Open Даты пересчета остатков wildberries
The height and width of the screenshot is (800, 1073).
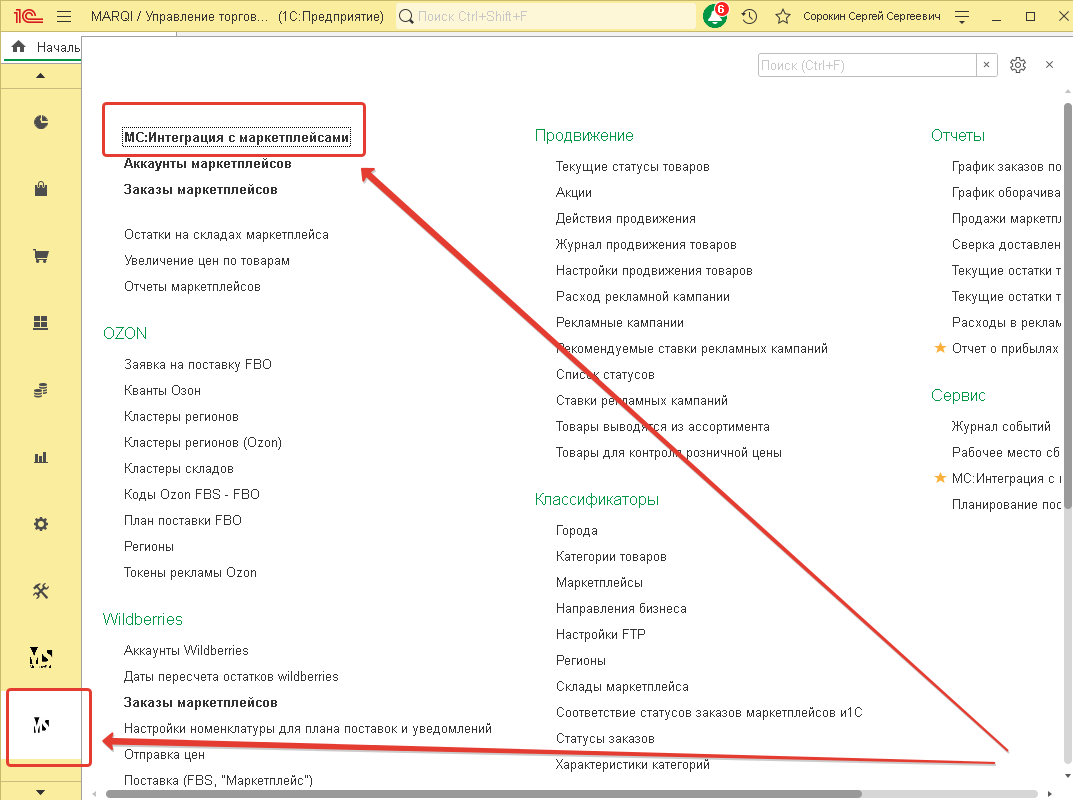231,677
